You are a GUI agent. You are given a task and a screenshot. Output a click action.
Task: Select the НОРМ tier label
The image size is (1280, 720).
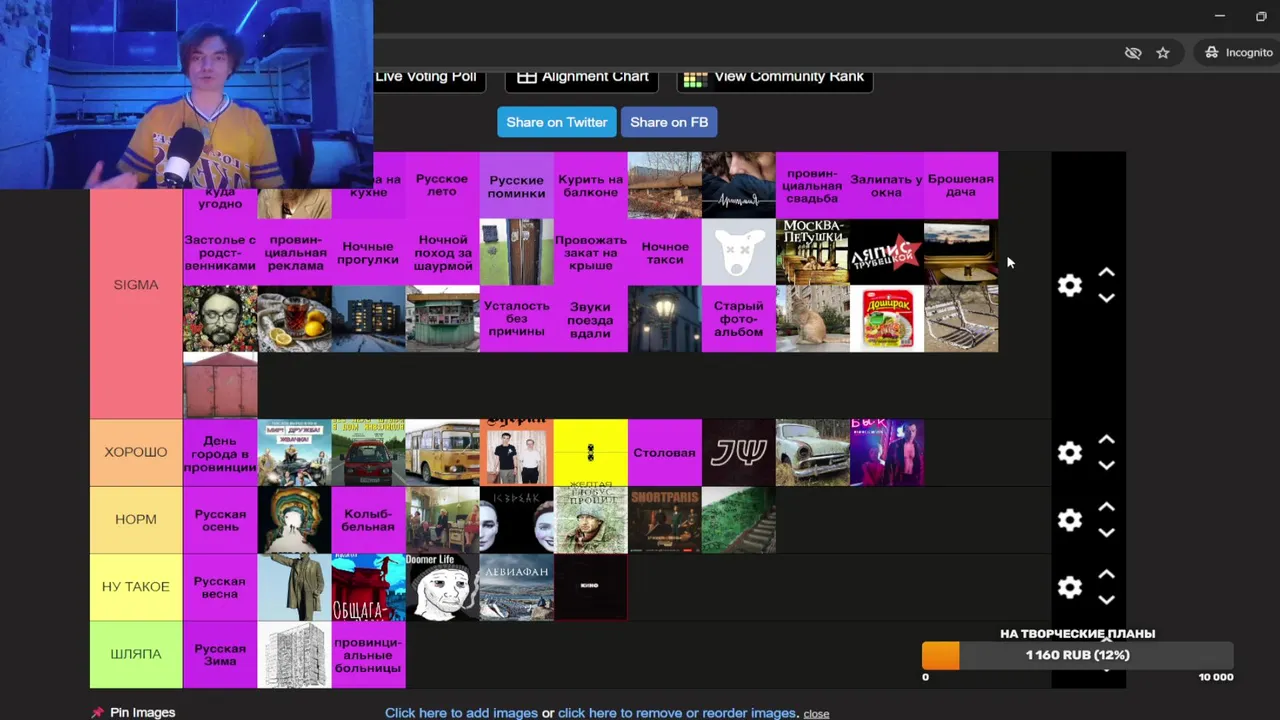tap(136, 519)
